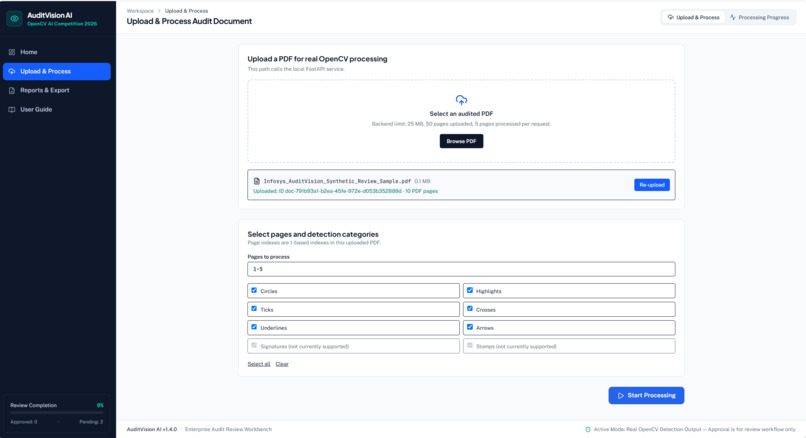Click the Upload & Process breadcrumb
Screen dimensions: 806x438
pos(187,11)
